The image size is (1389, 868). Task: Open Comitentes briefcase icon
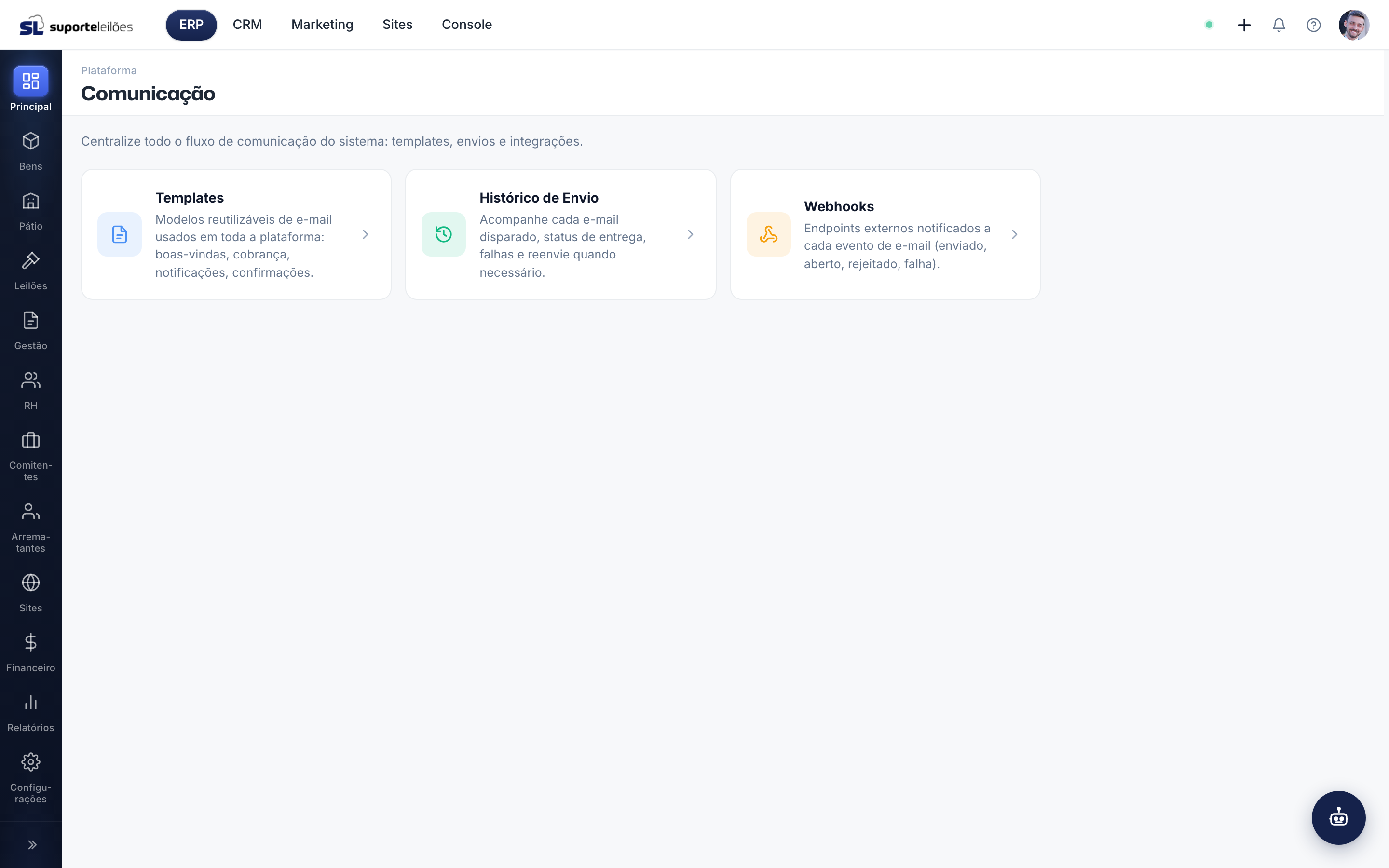(x=30, y=440)
